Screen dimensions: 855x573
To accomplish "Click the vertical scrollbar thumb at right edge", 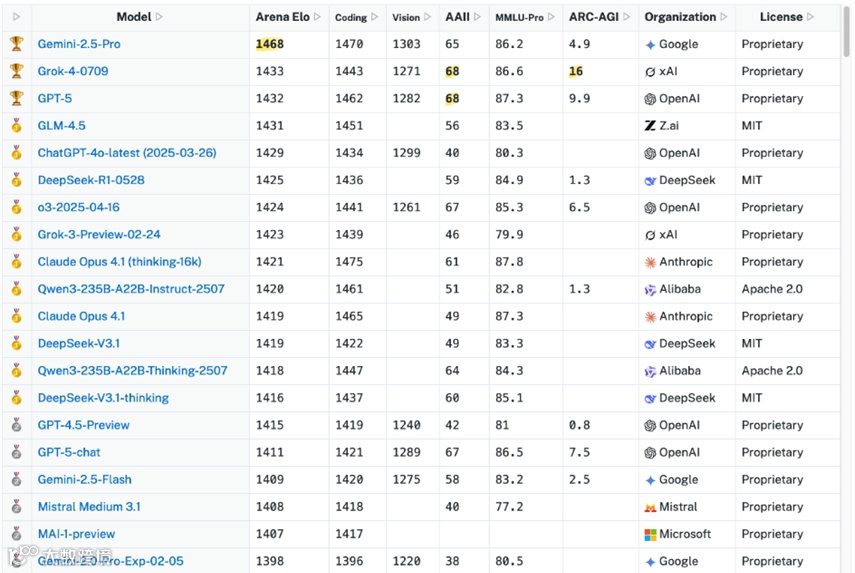I will [847, 30].
